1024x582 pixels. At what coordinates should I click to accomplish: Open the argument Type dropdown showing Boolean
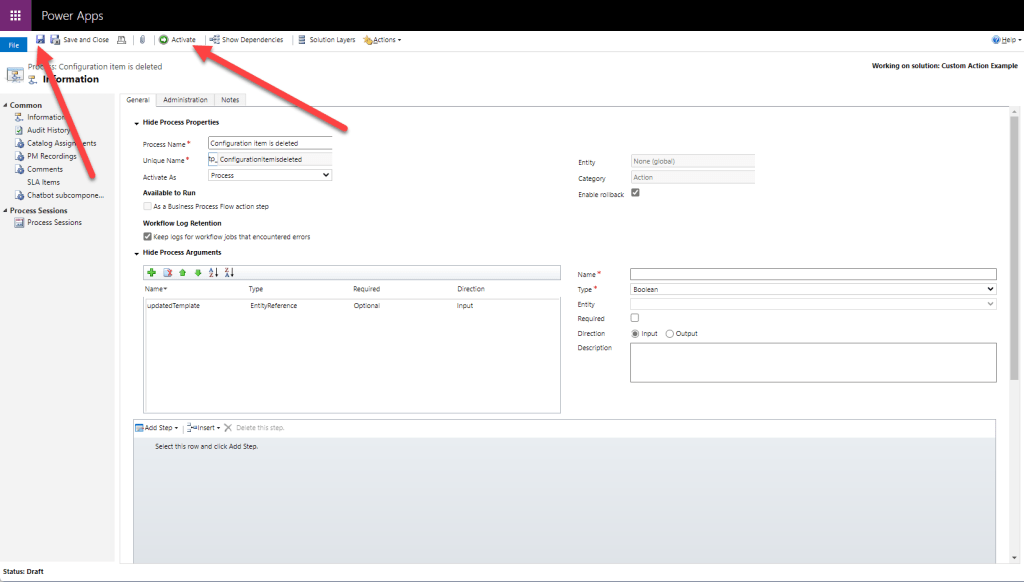click(812, 289)
